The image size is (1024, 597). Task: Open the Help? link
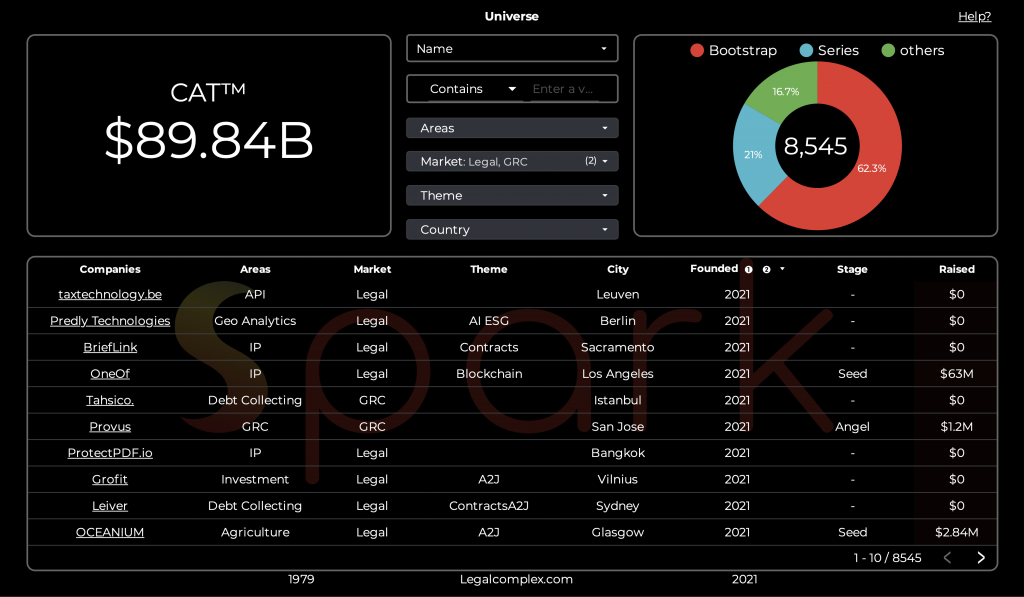click(x=974, y=16)
